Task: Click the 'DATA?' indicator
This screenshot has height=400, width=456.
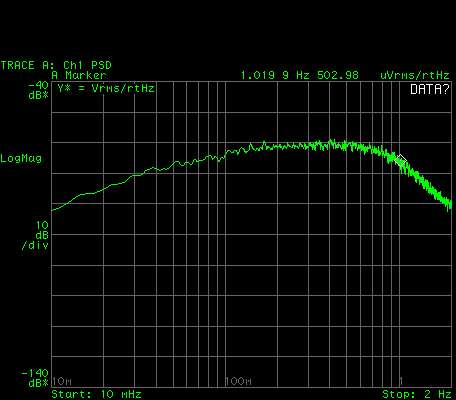Action: point(430,89)
